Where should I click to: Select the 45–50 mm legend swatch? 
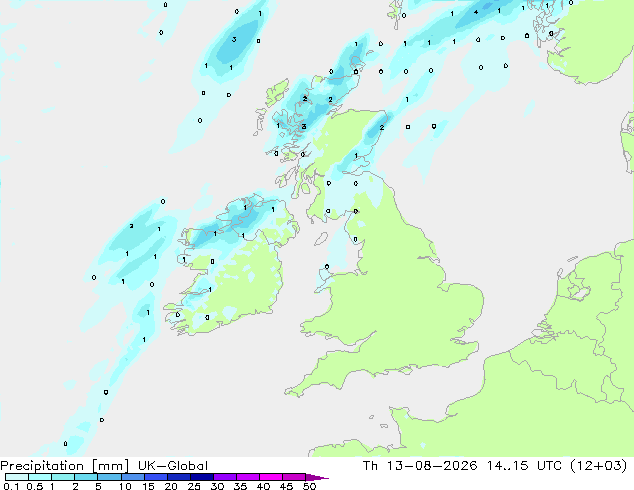[294, 477]
